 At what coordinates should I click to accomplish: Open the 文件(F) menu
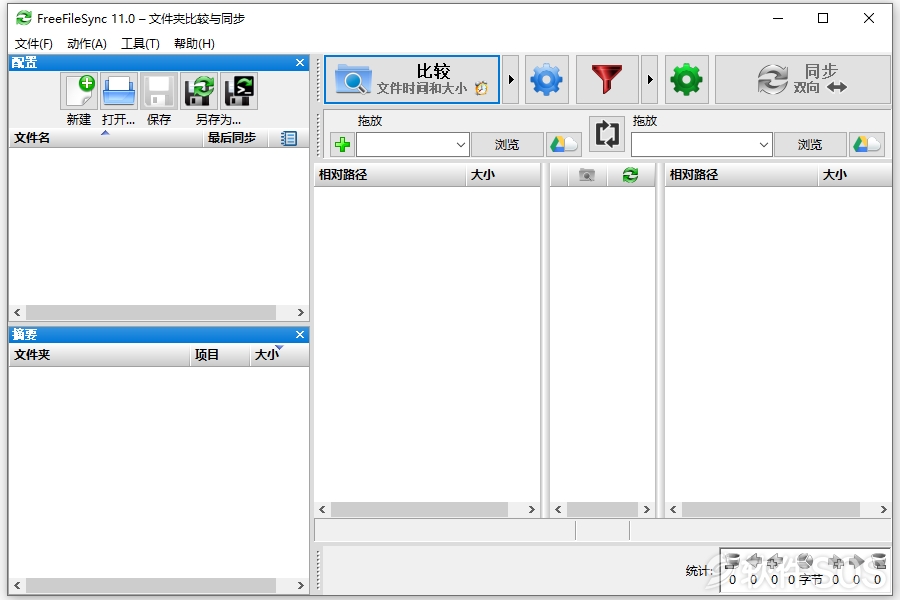coord(33,44)
